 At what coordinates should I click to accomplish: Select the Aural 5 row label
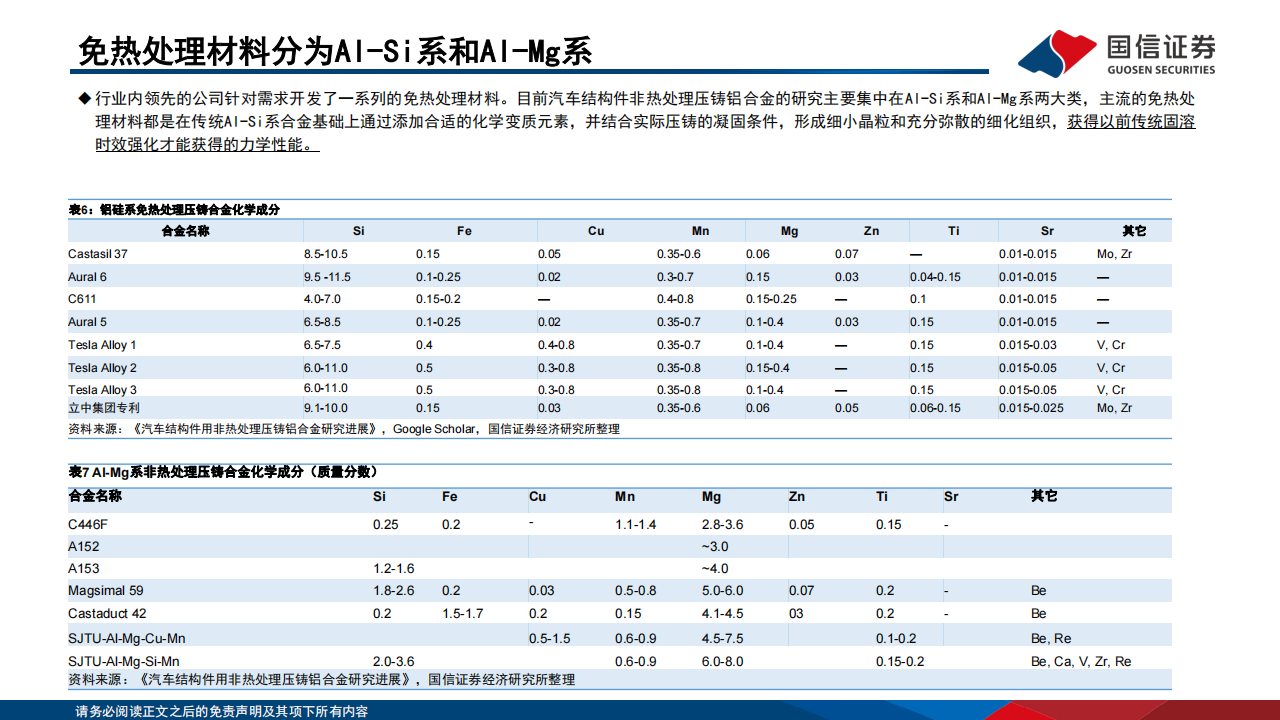point(87,322)
